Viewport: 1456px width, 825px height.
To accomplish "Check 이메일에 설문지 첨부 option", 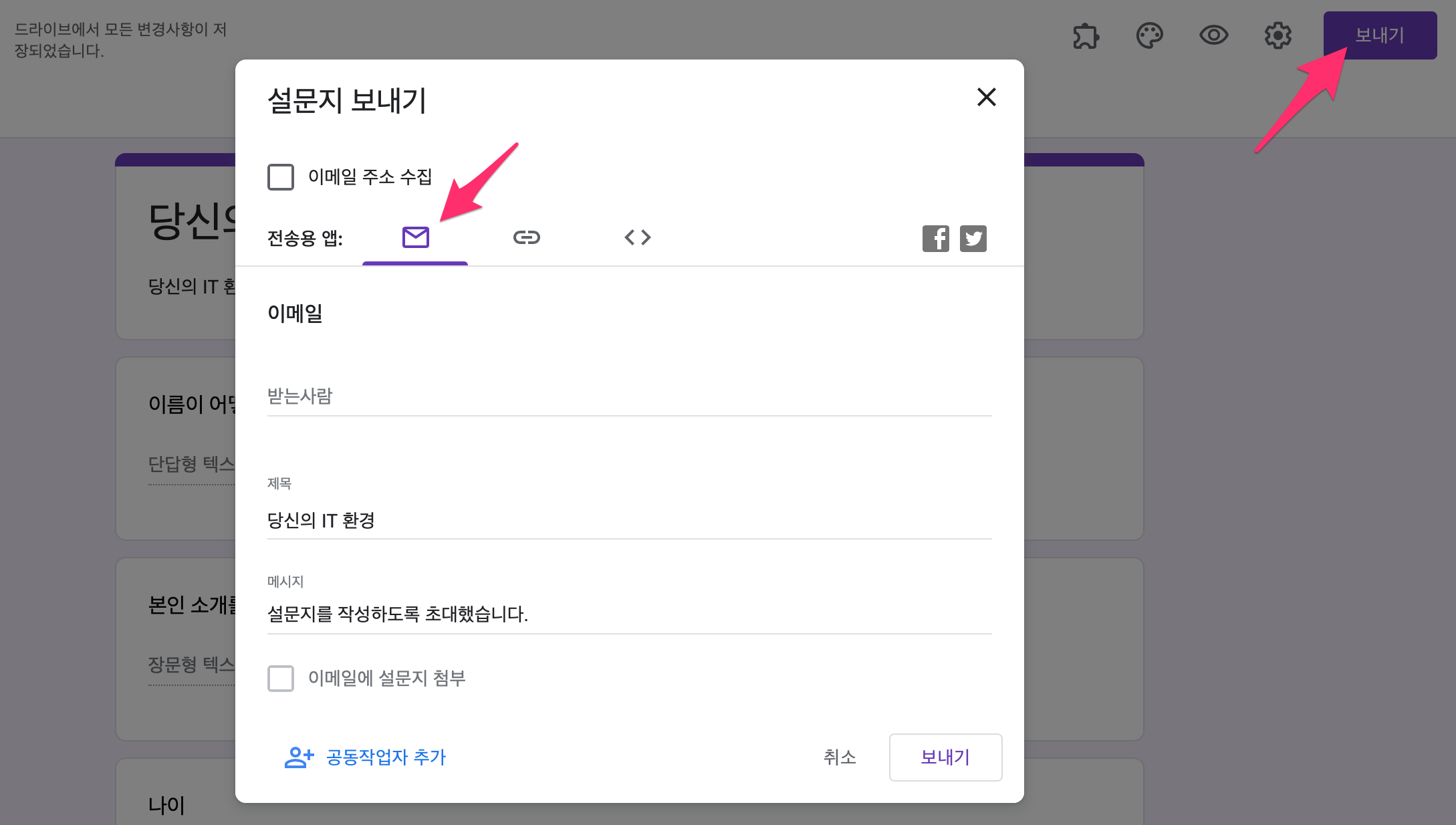I will pyautogui.click(x=281, y=679).
